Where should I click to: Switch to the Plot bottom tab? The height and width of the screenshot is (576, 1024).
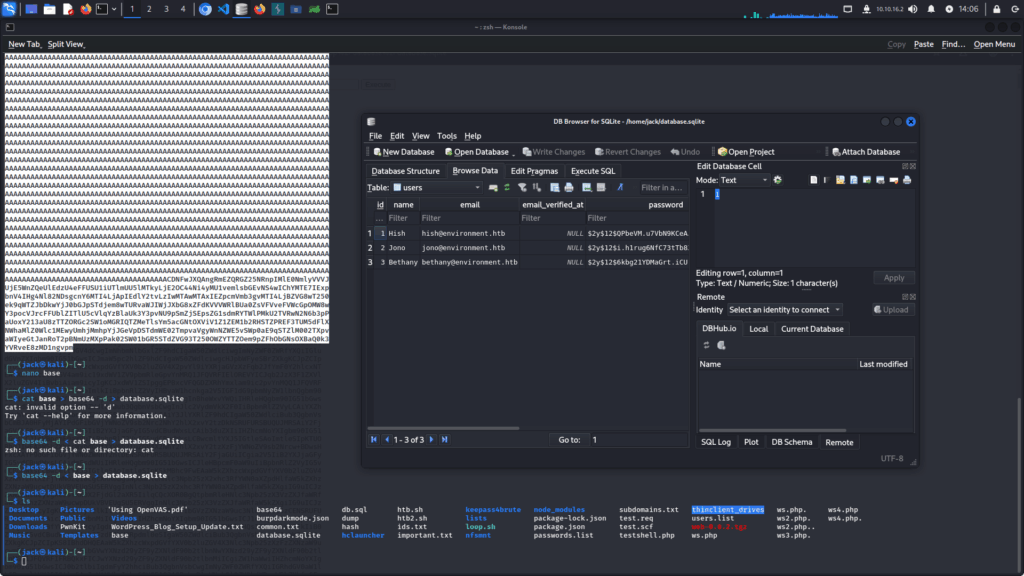pyautogui.click(x=751, y=442)
